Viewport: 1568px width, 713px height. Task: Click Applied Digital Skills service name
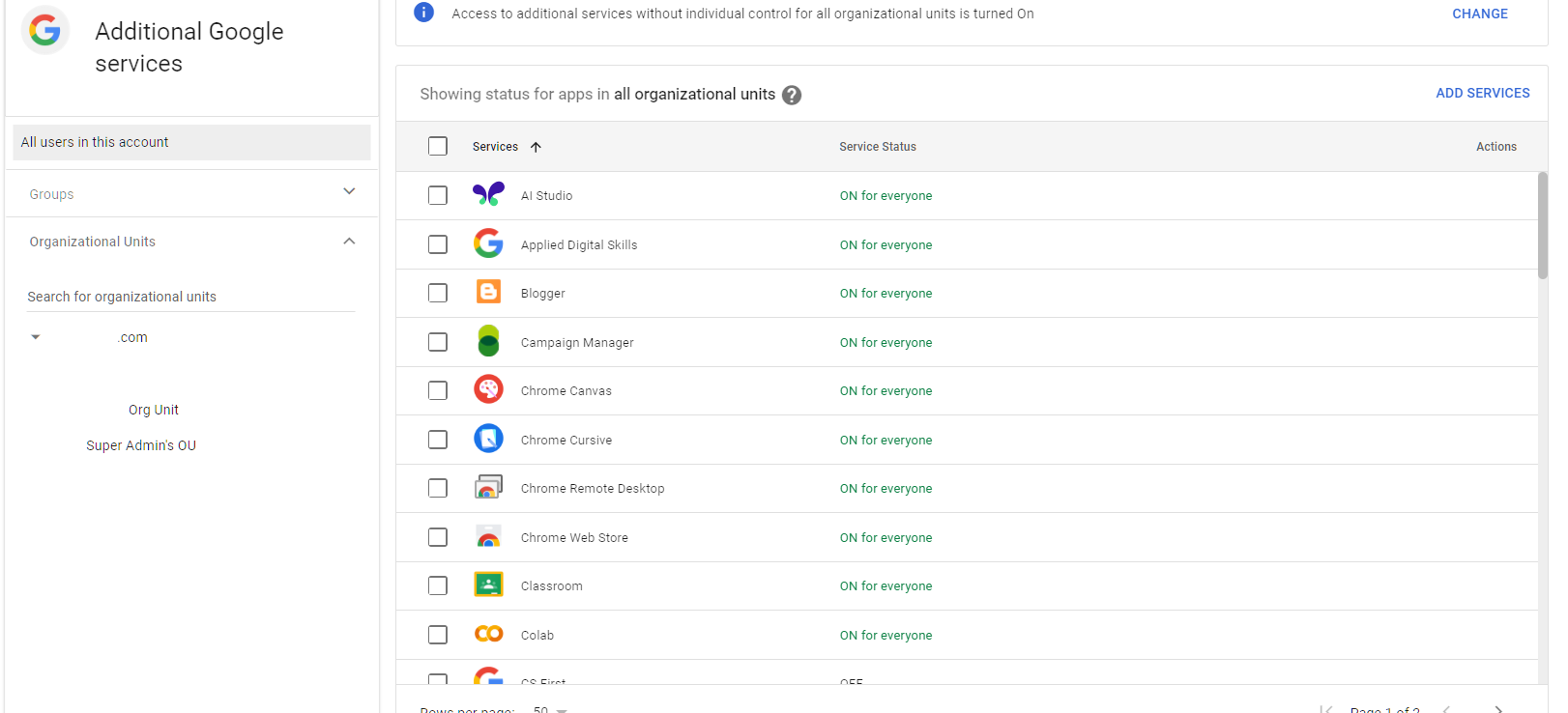coord(579,244)
